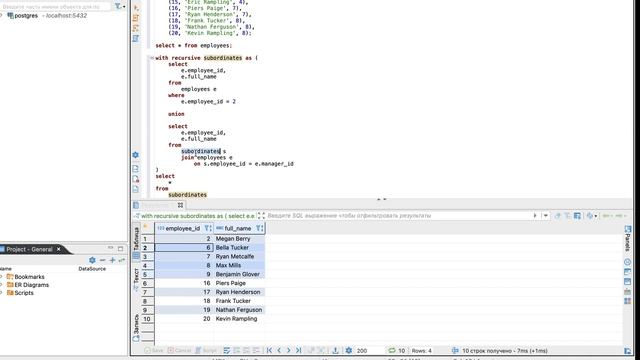Collapse the with recursive code block
The image size is (640, 360).
152,58
